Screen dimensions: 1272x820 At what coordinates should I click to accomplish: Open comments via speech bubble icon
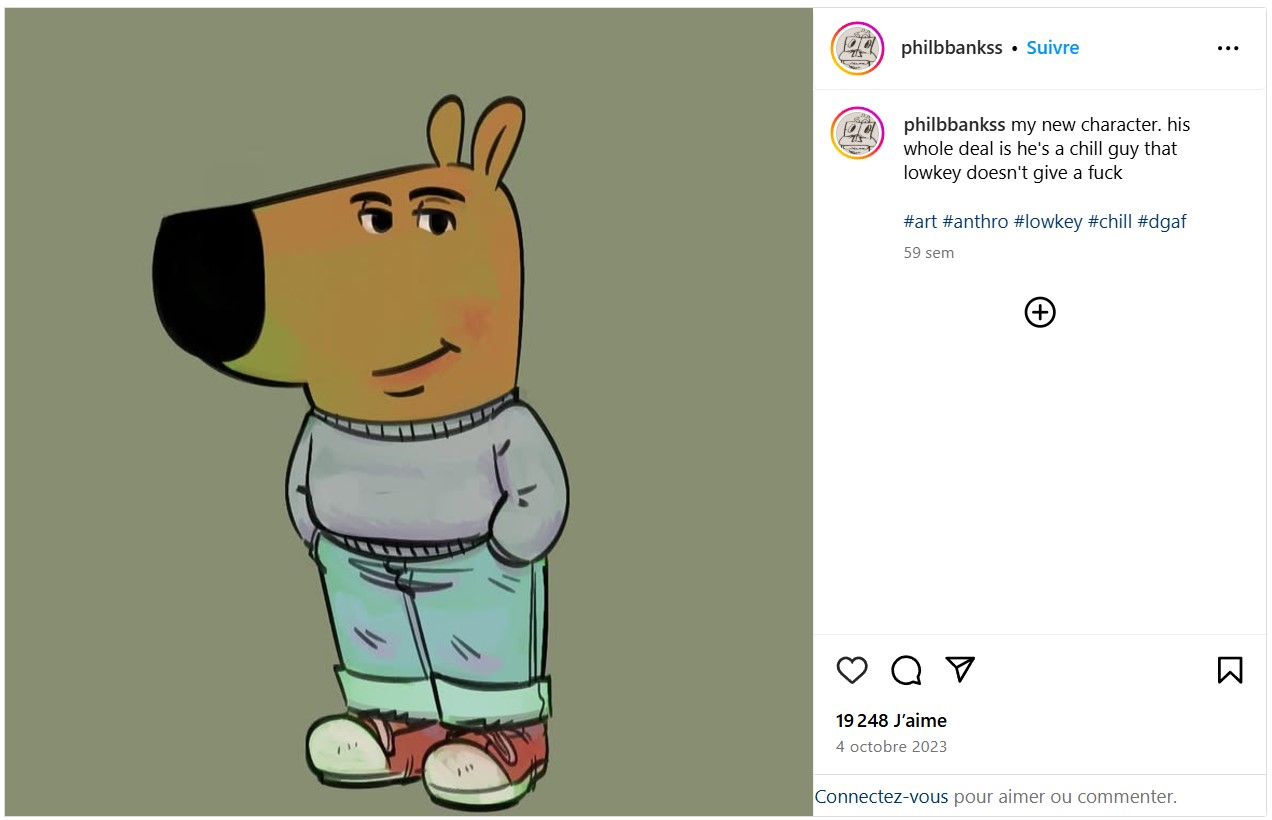pyautogui.click(x=906, y=670)
